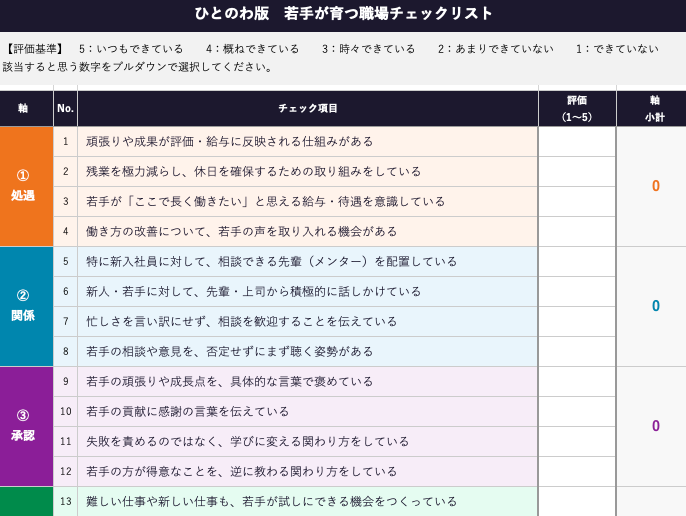This screenshot has height=516, width=686.
Task: Click the number cell '5'
Action: coord(66,261)
